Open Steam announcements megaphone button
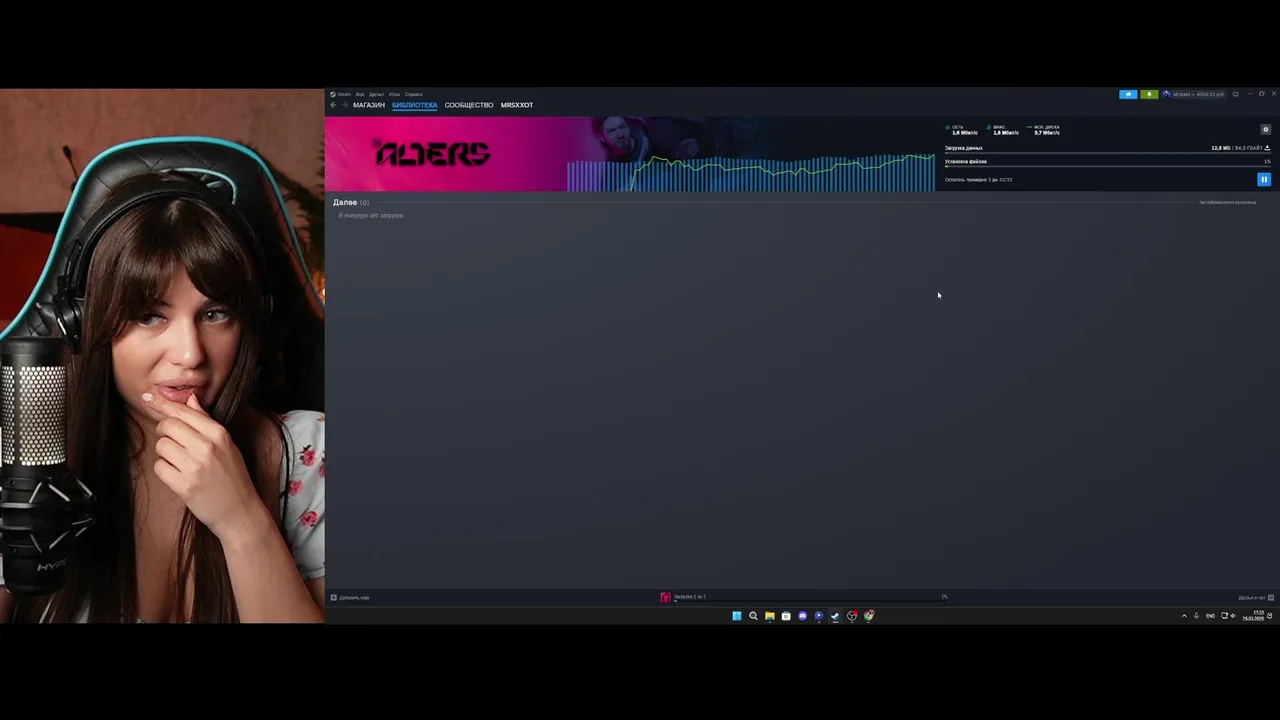The image size is (1280, 720). tap(1128, 94)
